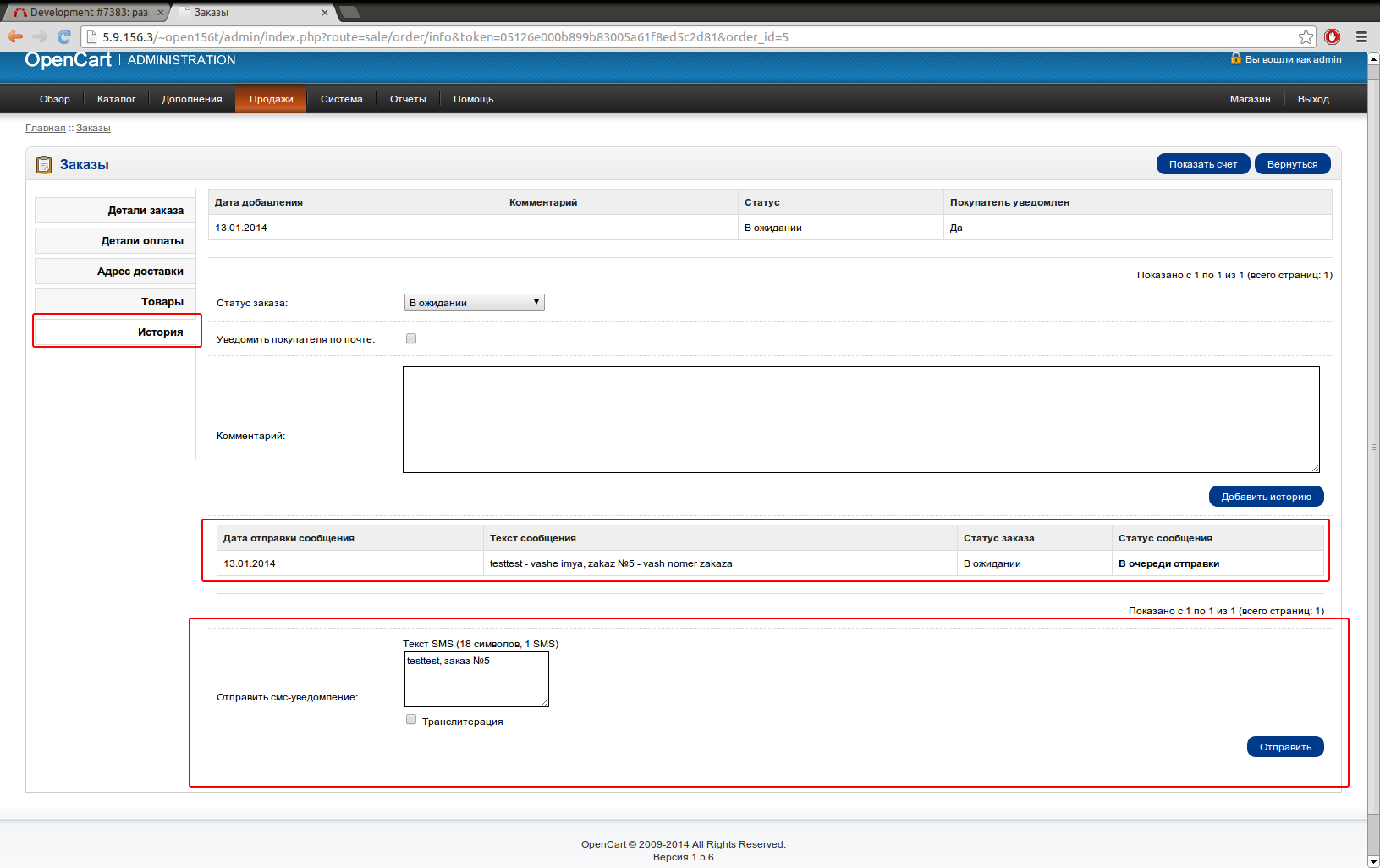Click the orders clipboard icon beside Заказы
The width and height of the screenshot is (1380, 868).
coord(44,164)
